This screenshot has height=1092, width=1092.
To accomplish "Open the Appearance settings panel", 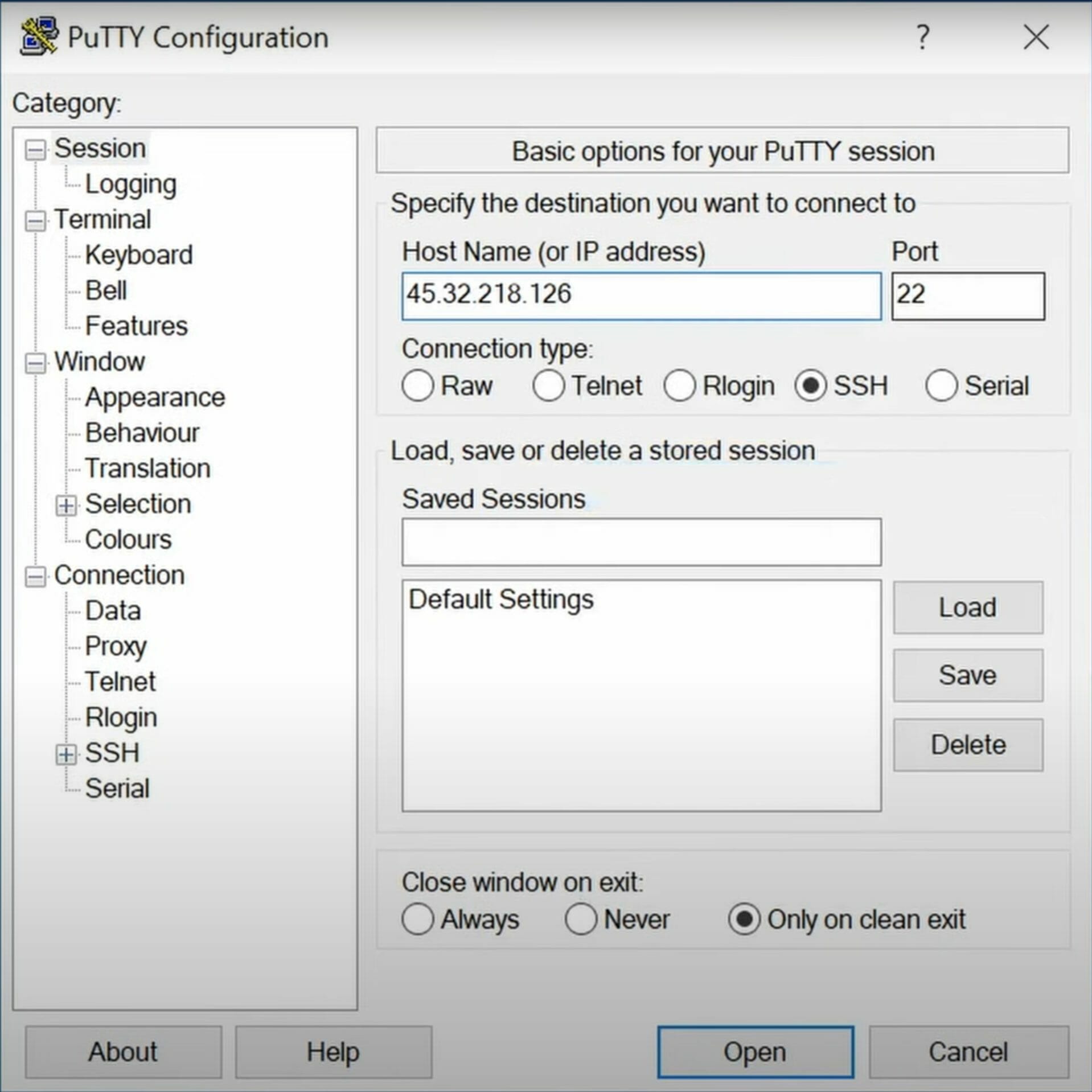I will coord(155,397).
